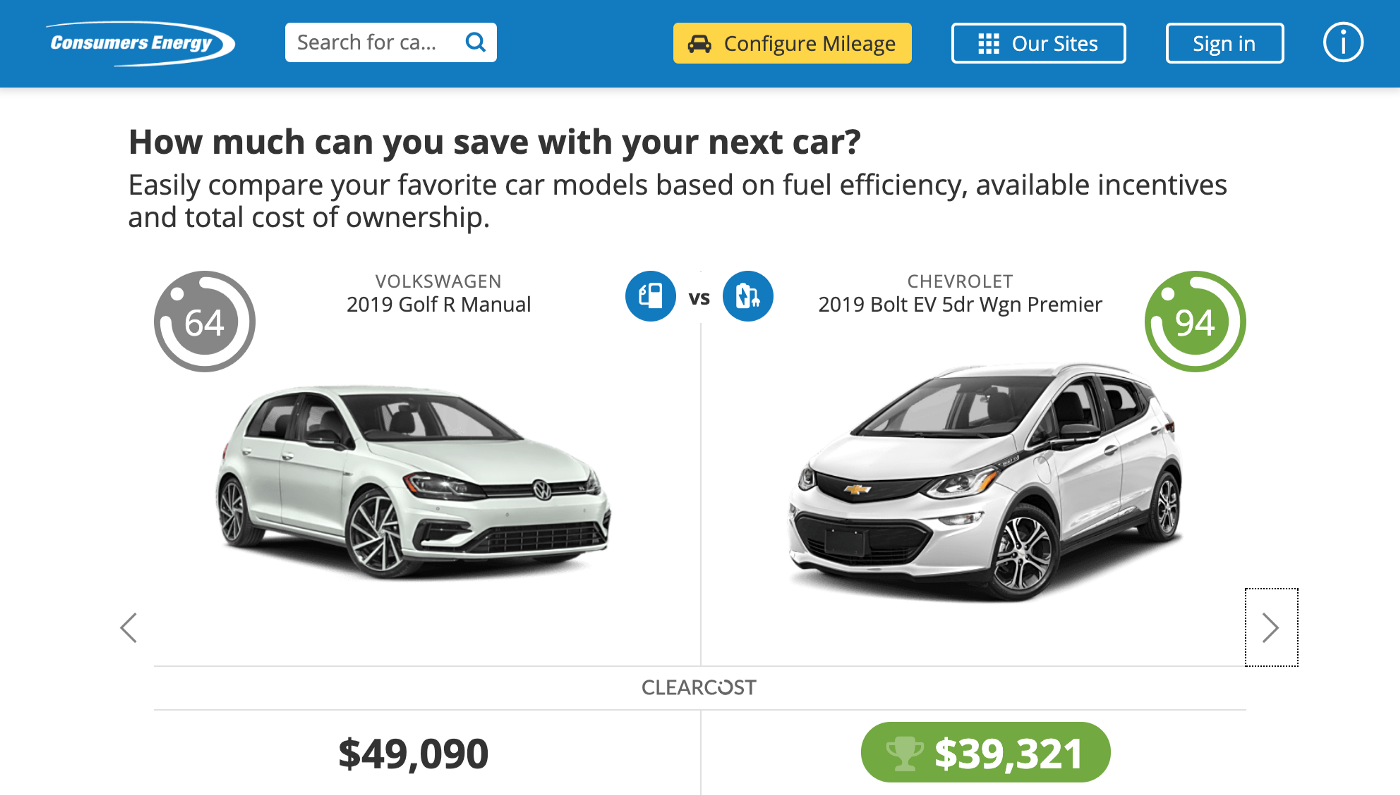The width and height of the screenshot is (1400, 795).
Task: Click the green 94 score badge
Action: (1195, 322)
